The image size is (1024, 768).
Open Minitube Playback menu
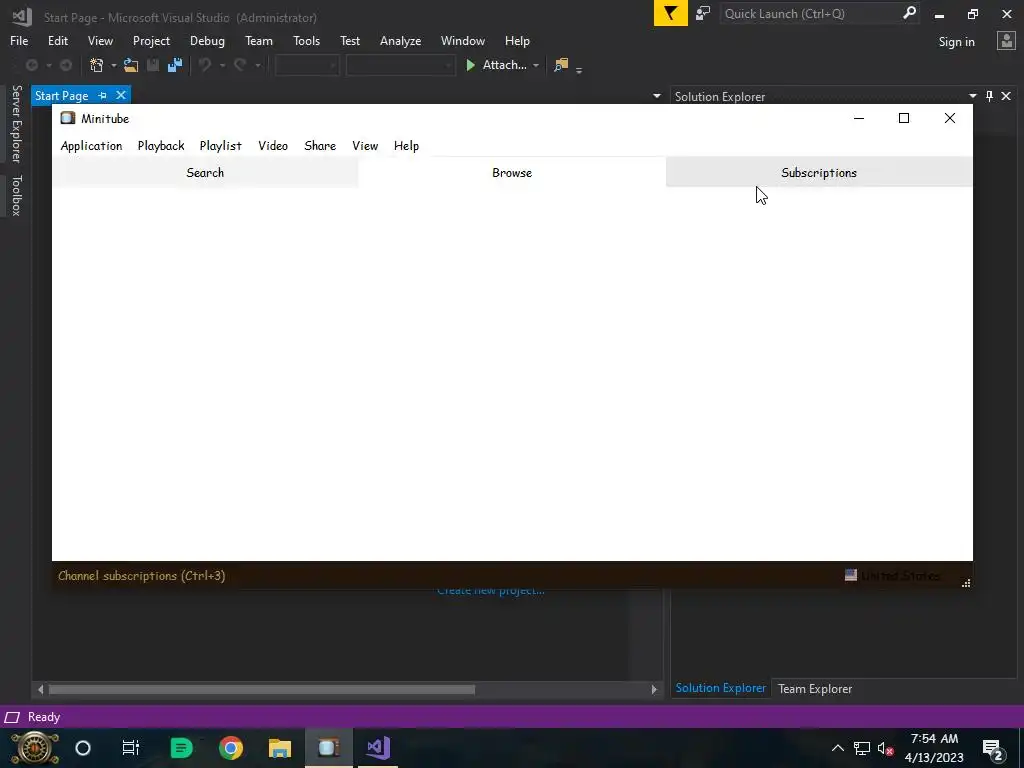pos(161,146)
